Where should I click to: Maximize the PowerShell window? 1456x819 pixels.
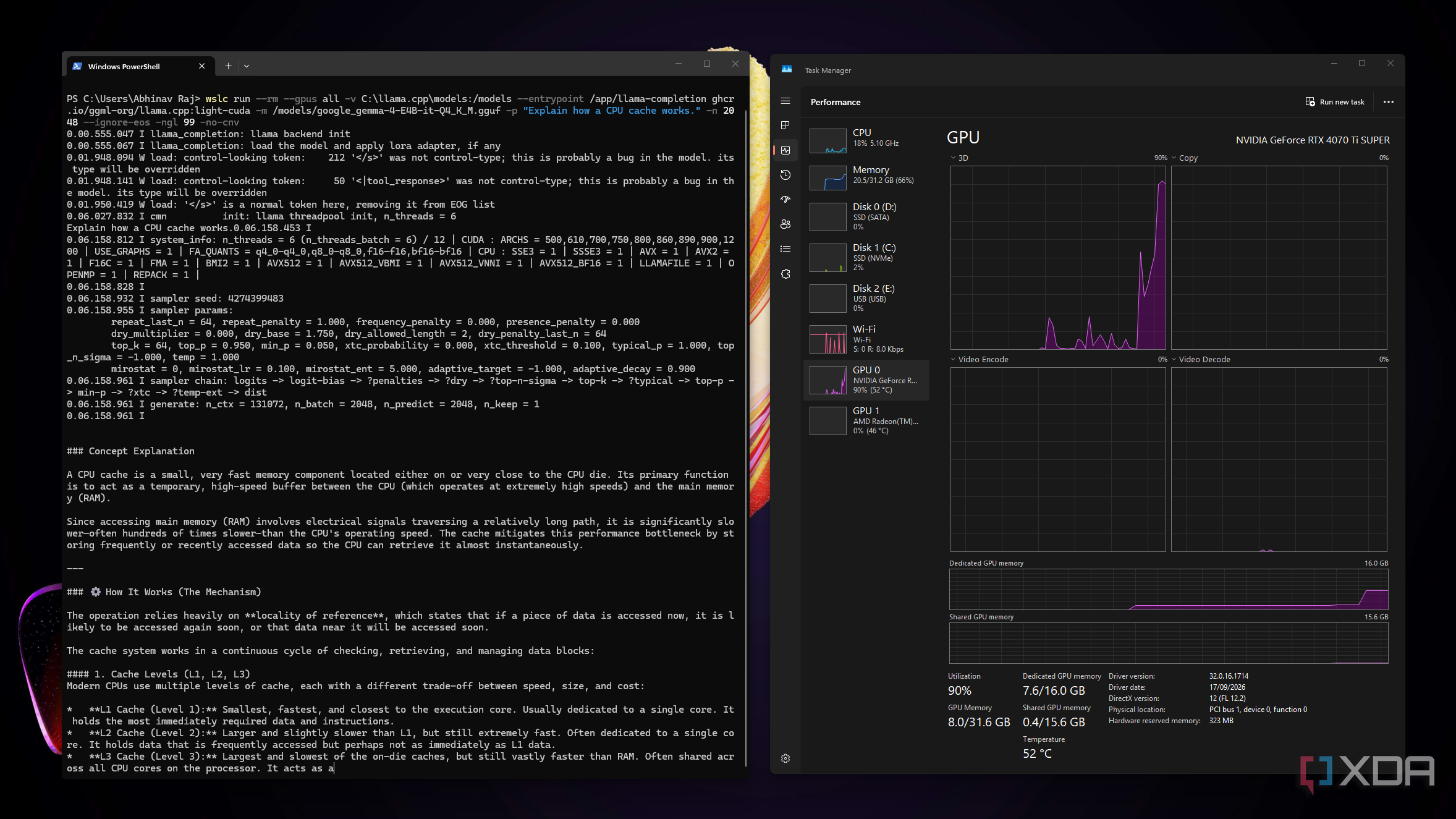707,64
